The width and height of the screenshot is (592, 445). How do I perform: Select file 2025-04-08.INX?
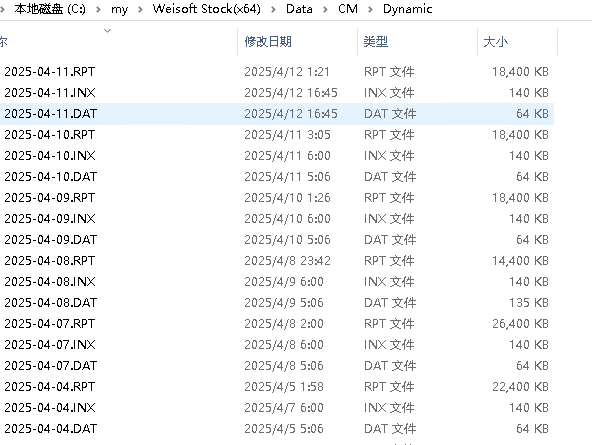(x=50, y=282)
